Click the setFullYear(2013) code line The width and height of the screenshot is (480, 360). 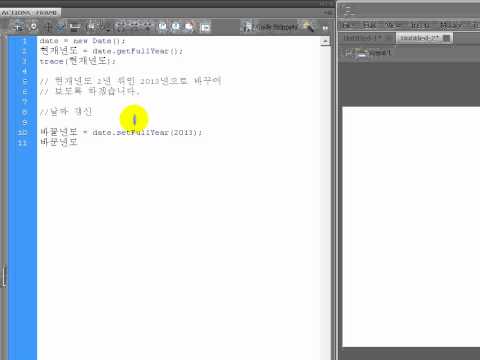coord(121,132)
